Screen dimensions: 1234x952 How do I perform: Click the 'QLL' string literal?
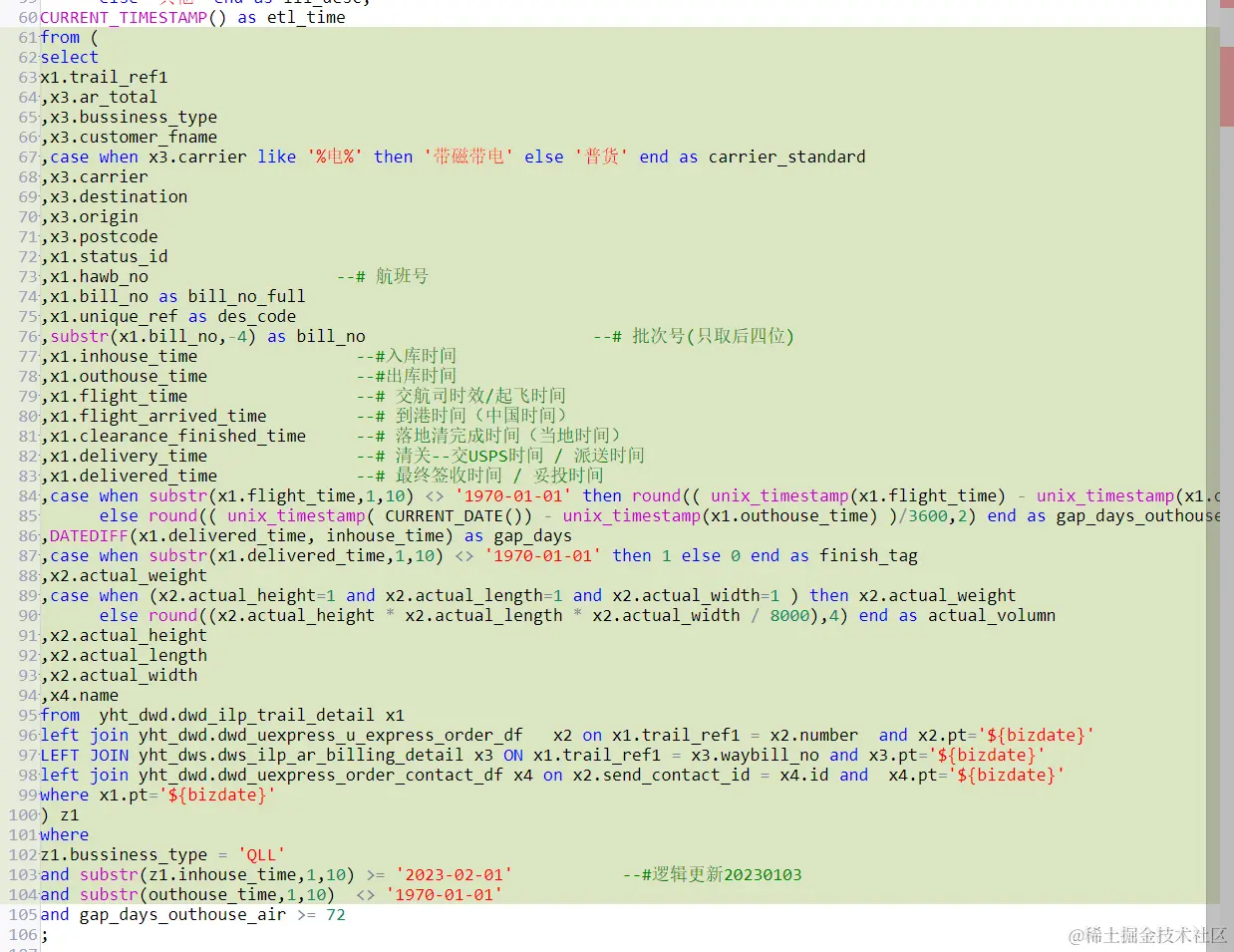(261, 854)
